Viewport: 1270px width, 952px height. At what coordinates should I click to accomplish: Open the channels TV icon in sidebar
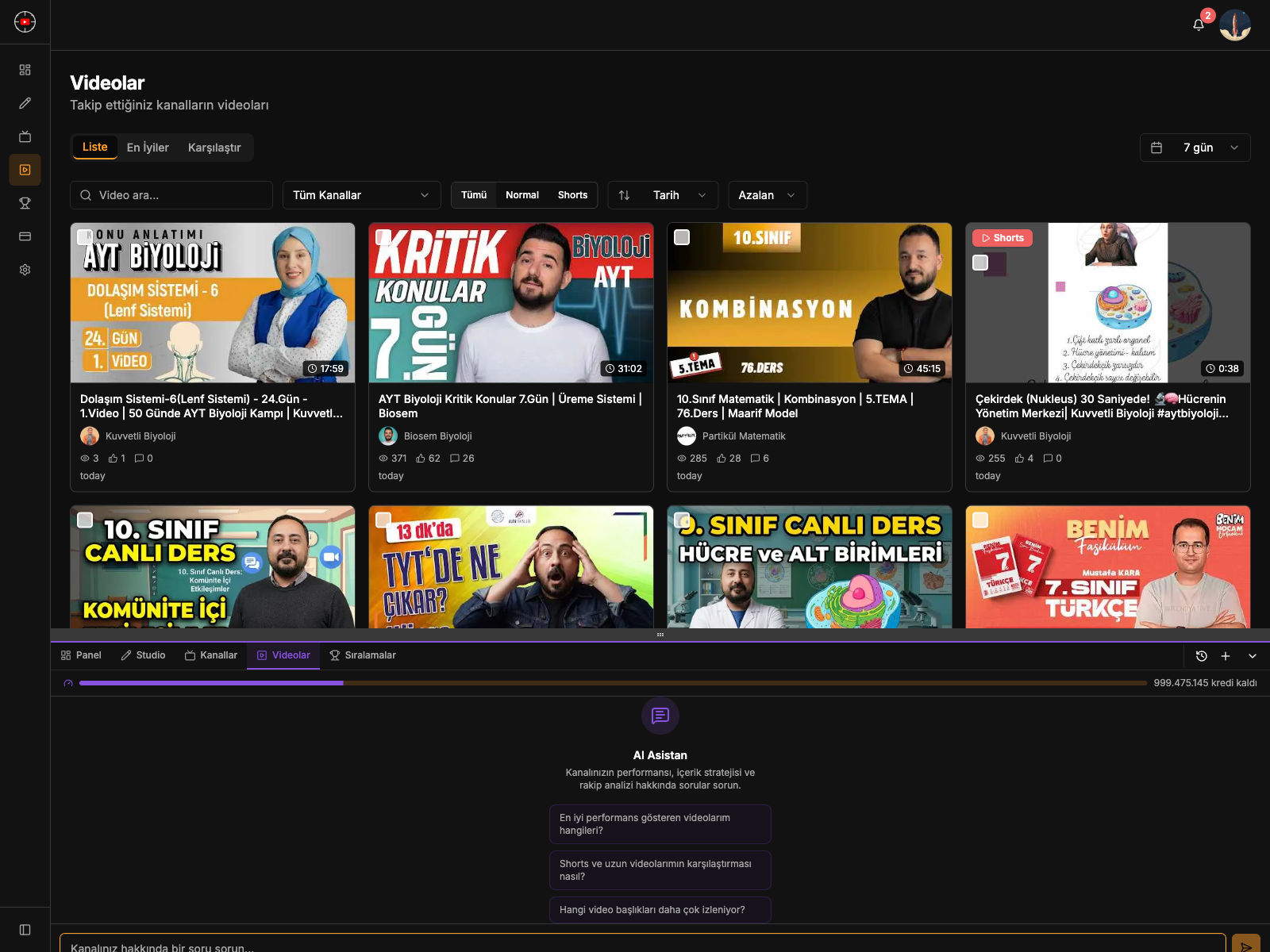pyautogui.click(x=25, y=136)
